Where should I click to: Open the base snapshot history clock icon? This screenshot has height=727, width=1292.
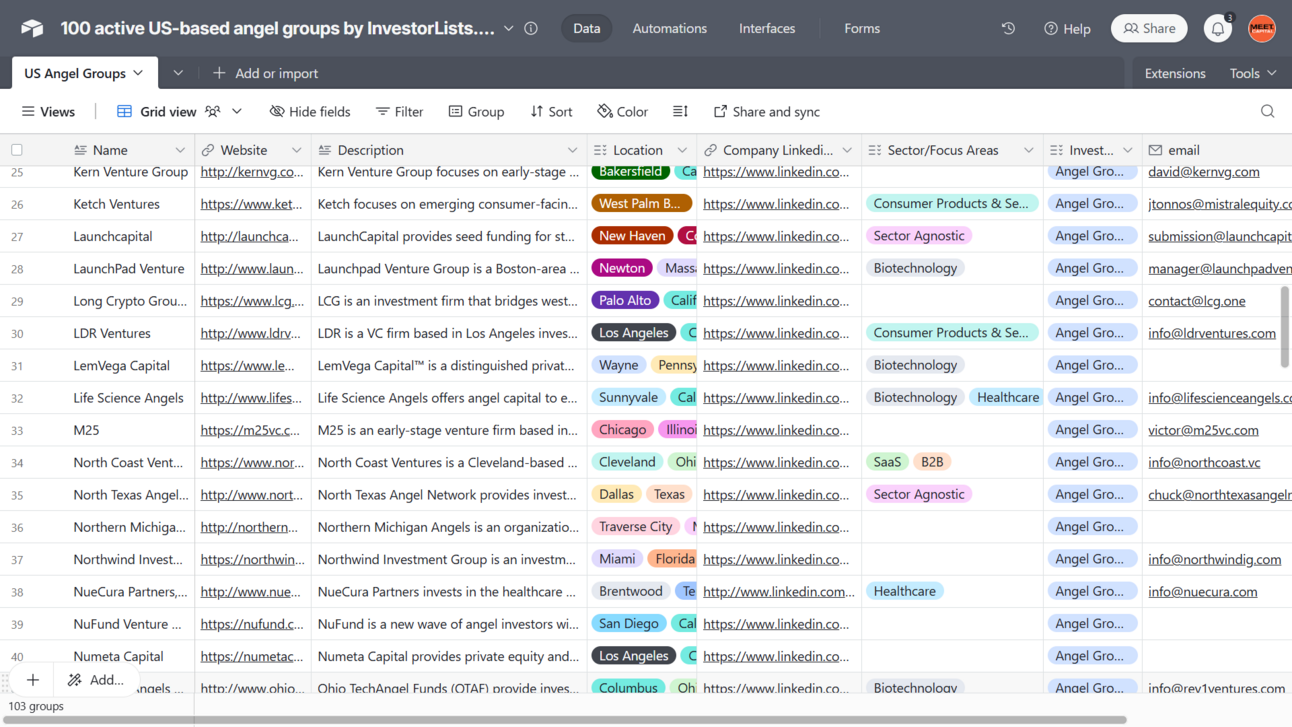(1008, 28)
